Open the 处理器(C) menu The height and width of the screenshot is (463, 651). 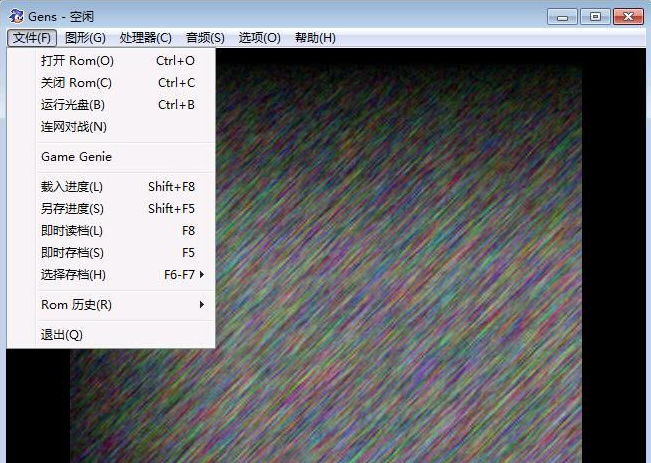(146, 38)
